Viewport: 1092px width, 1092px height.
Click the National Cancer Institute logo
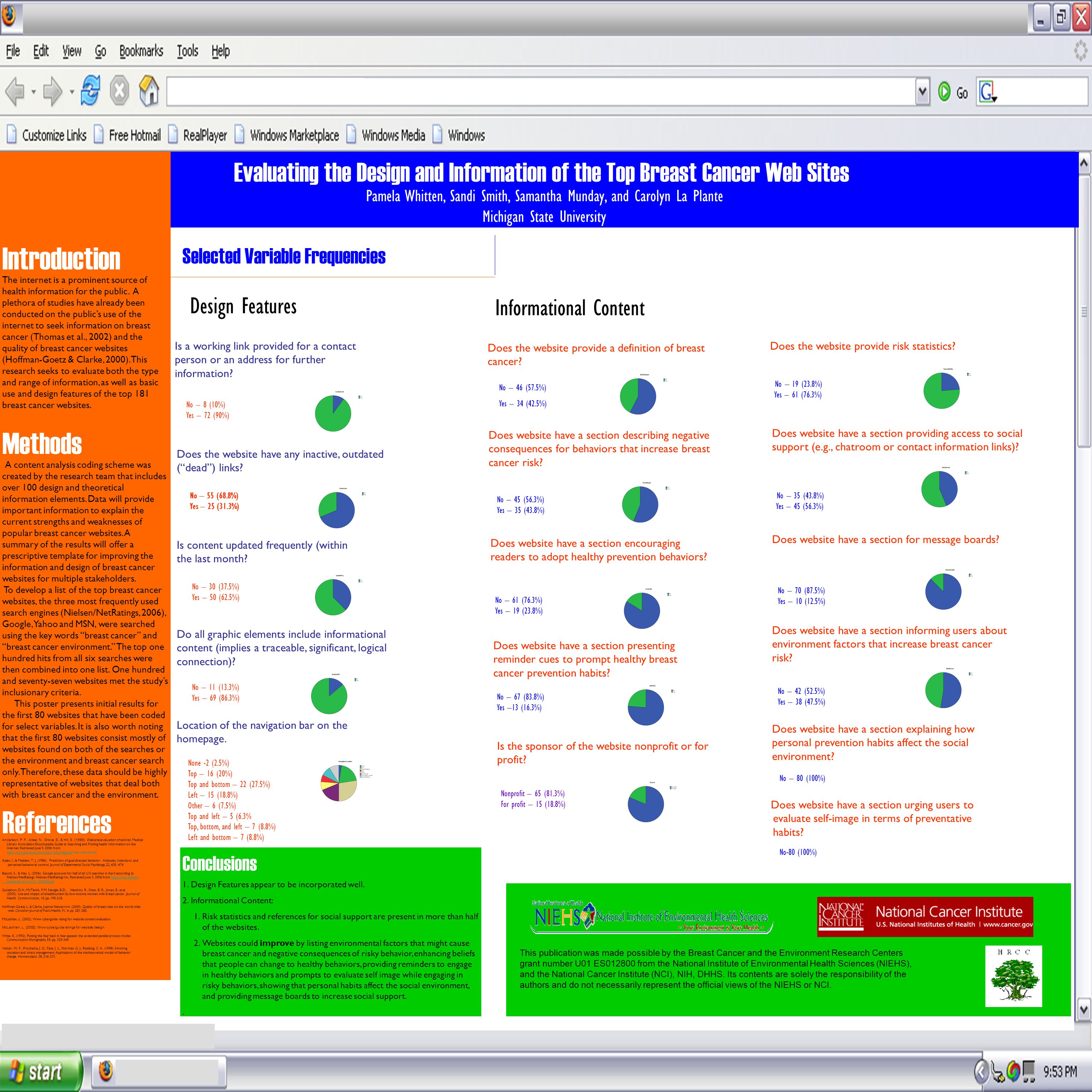pos(925,917)
